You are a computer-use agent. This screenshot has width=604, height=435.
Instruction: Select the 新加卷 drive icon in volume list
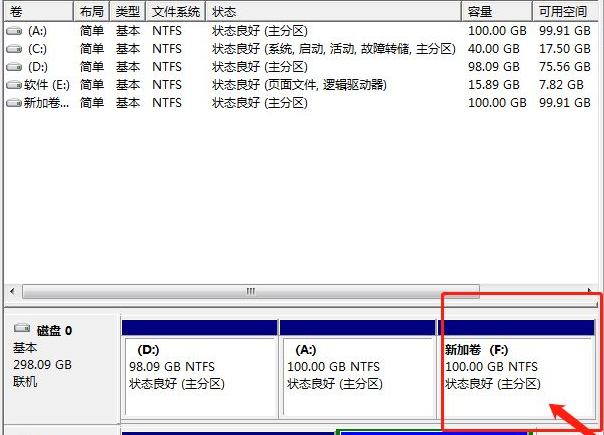[x=13, y=103]
